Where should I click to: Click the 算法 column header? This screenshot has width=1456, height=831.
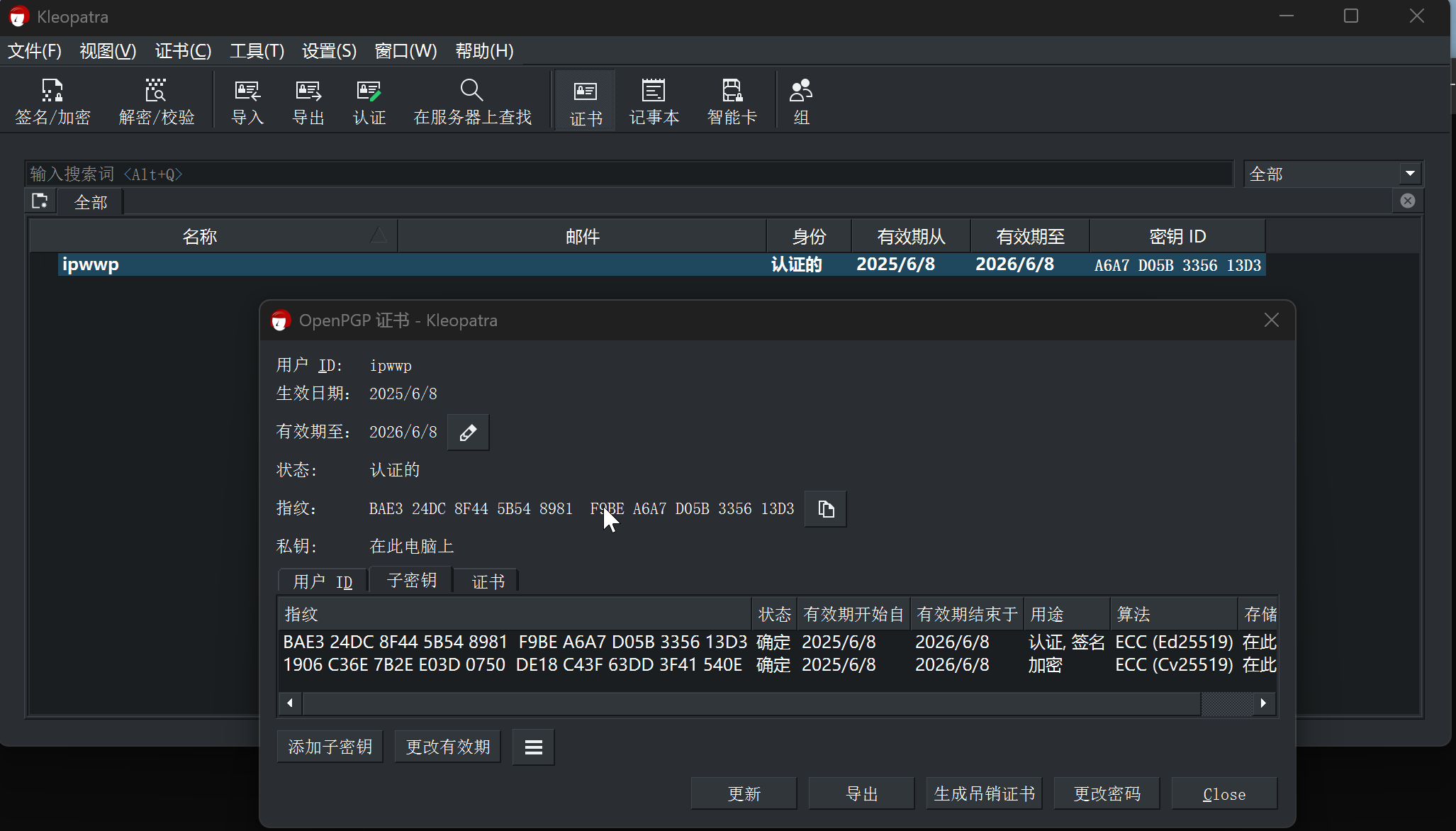[1174, 614]
